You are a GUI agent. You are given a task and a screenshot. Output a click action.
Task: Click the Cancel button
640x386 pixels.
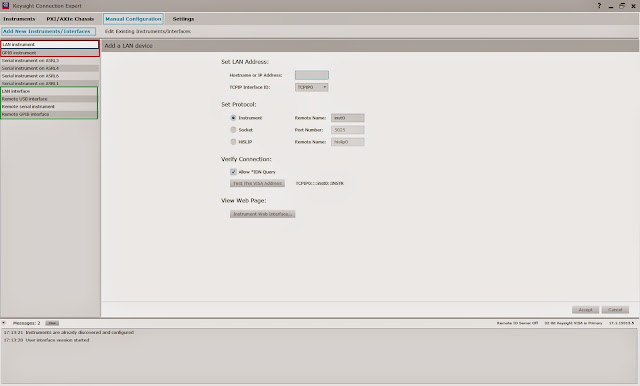point(615,310)
